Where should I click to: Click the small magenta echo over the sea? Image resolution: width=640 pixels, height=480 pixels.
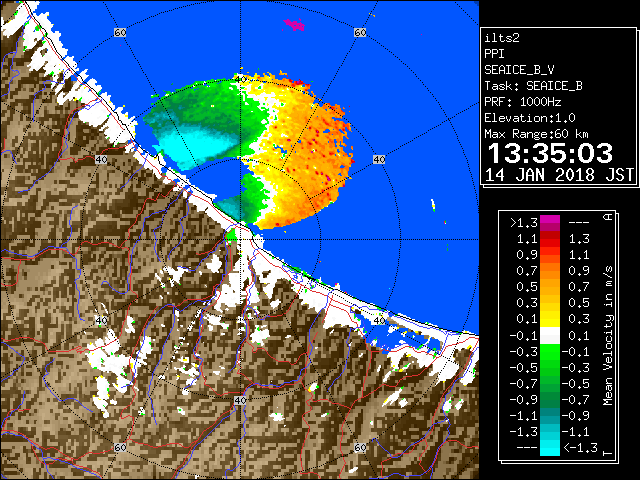(x=294, y=25)
